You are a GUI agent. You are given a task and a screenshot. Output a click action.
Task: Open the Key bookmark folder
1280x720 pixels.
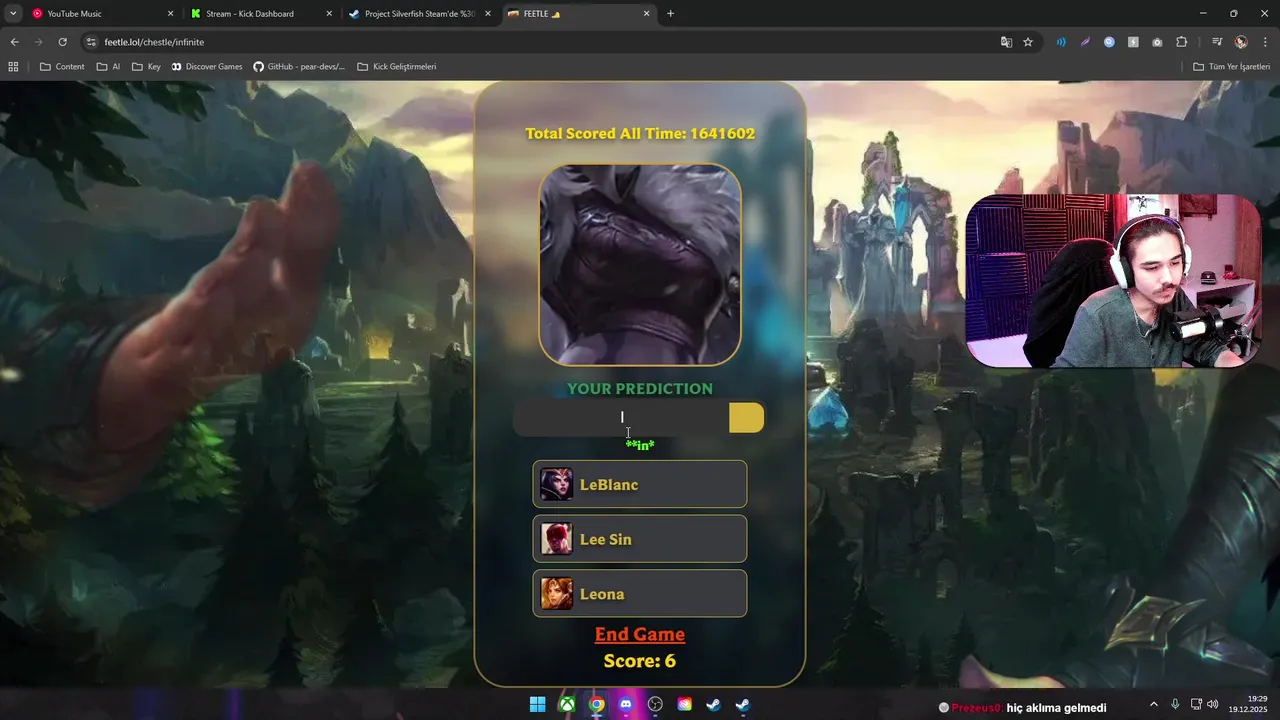146,67
